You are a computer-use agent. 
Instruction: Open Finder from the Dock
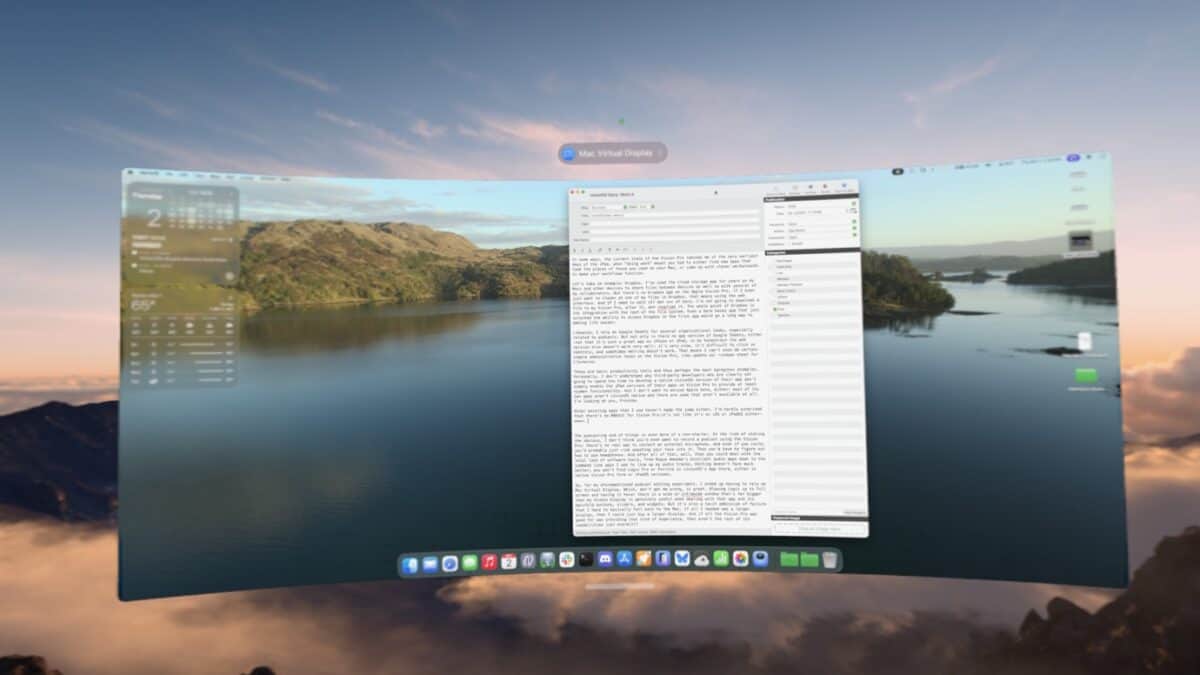(410, 565)
